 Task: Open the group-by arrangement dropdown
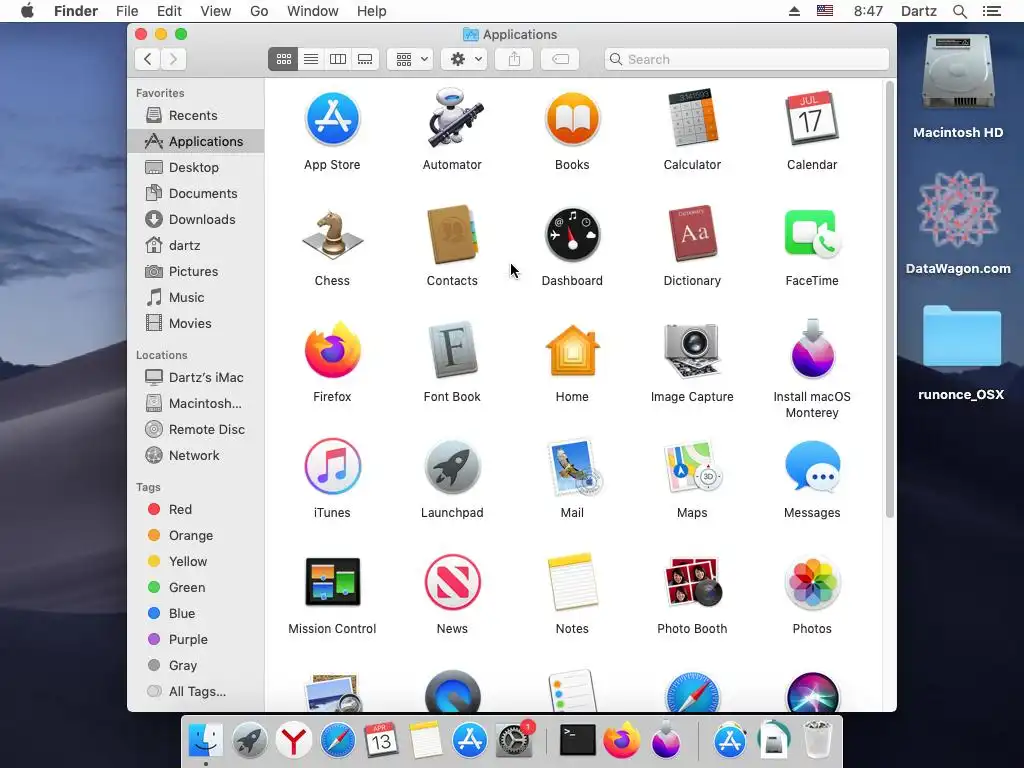pyautogui.click(x=410, y=59)
